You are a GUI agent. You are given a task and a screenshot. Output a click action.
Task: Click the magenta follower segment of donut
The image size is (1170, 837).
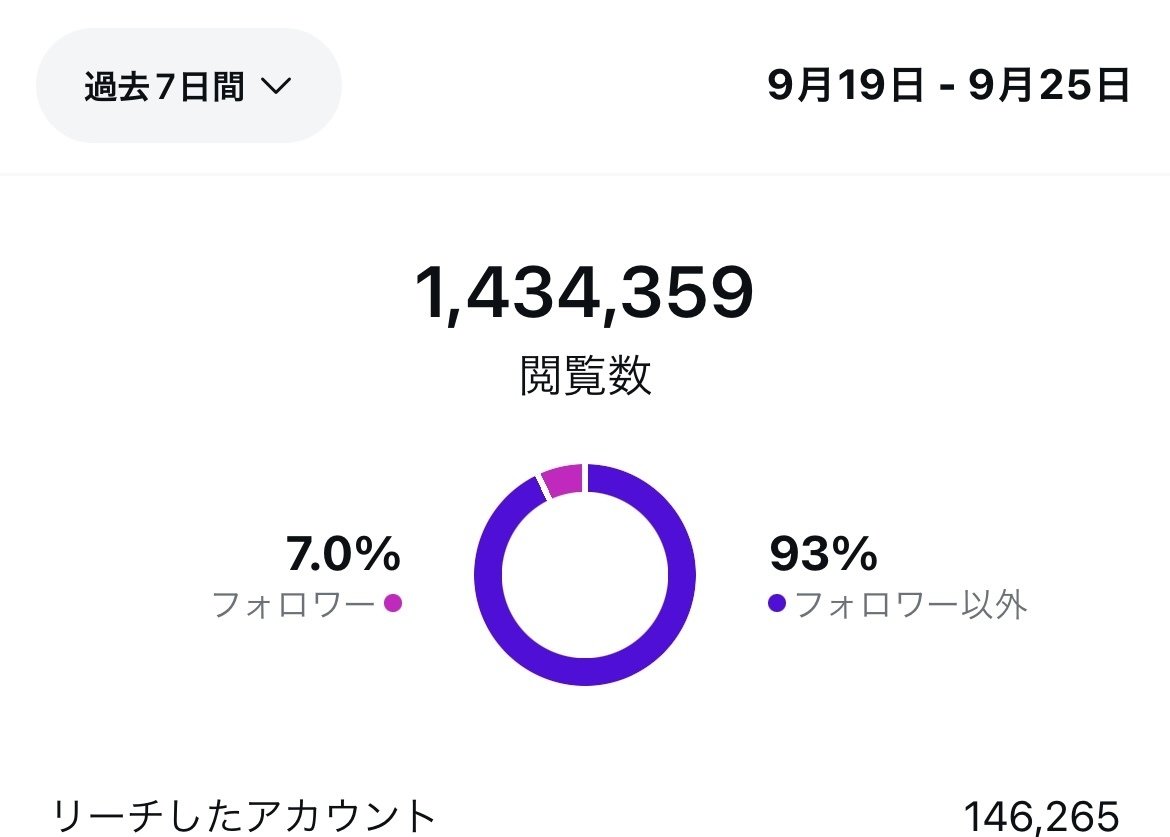click(562, 480)
